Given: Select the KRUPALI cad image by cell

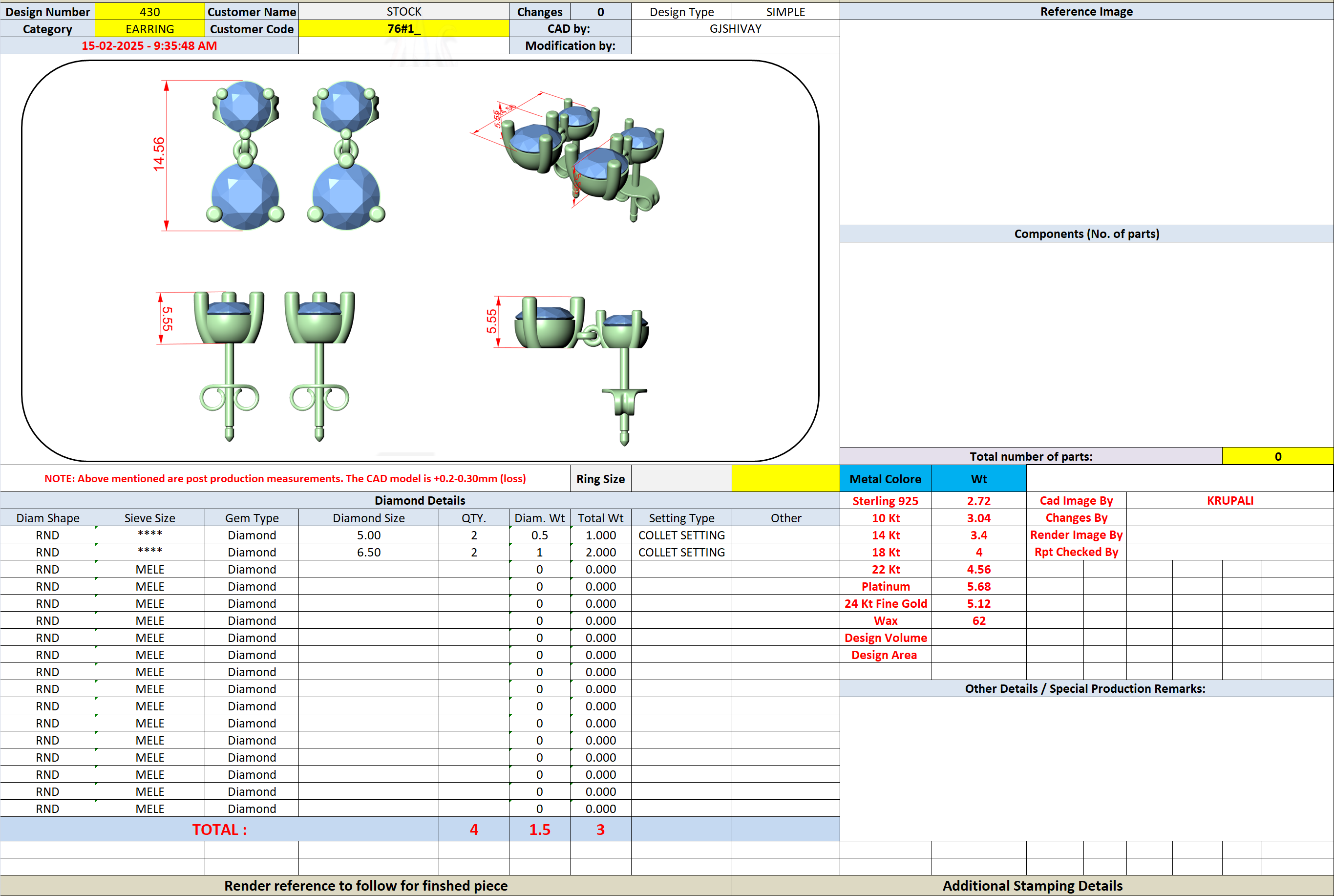Looking at the screenshot, I should pos(1230,501).
